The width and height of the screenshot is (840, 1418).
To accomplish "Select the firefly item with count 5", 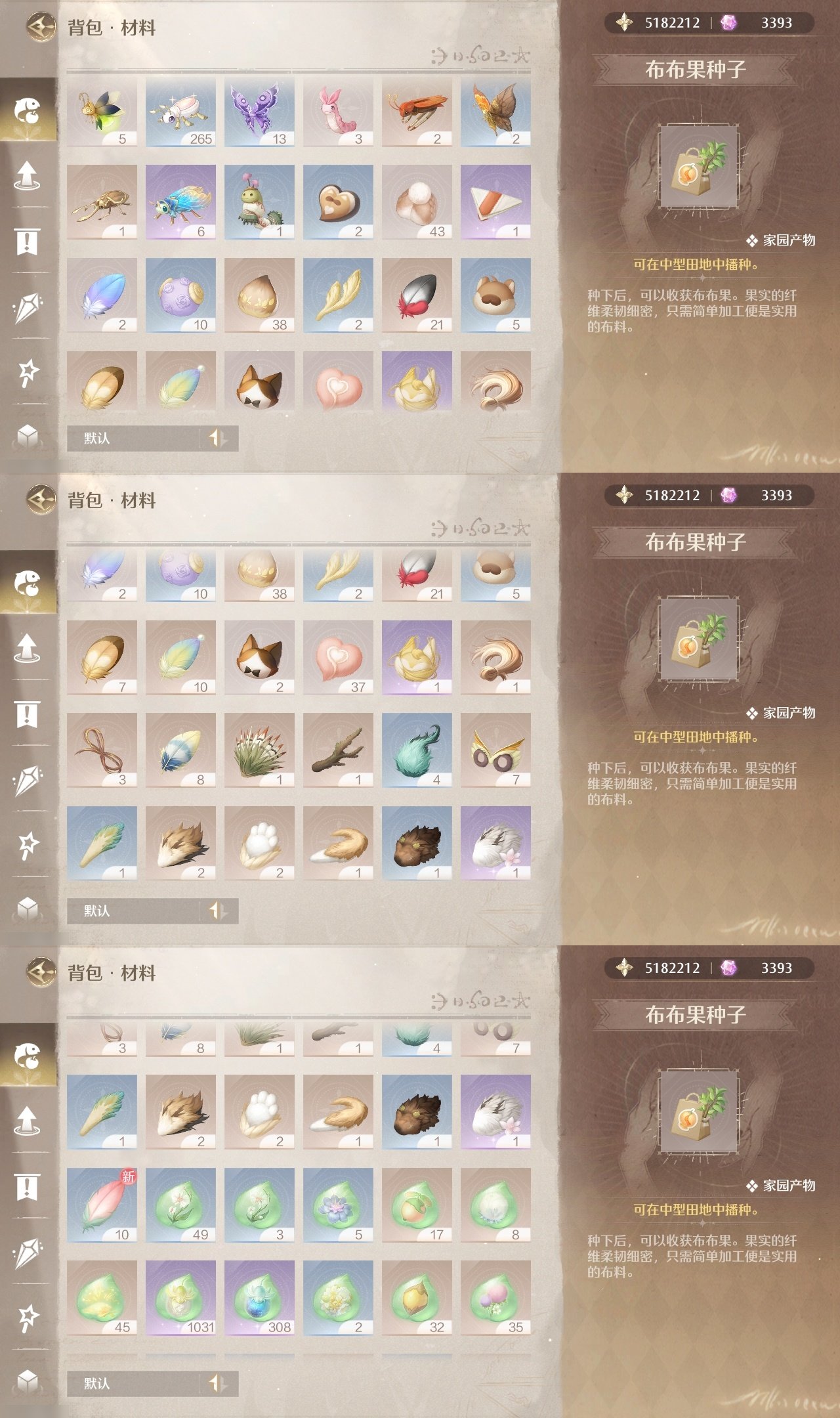I will coord(102,112).
